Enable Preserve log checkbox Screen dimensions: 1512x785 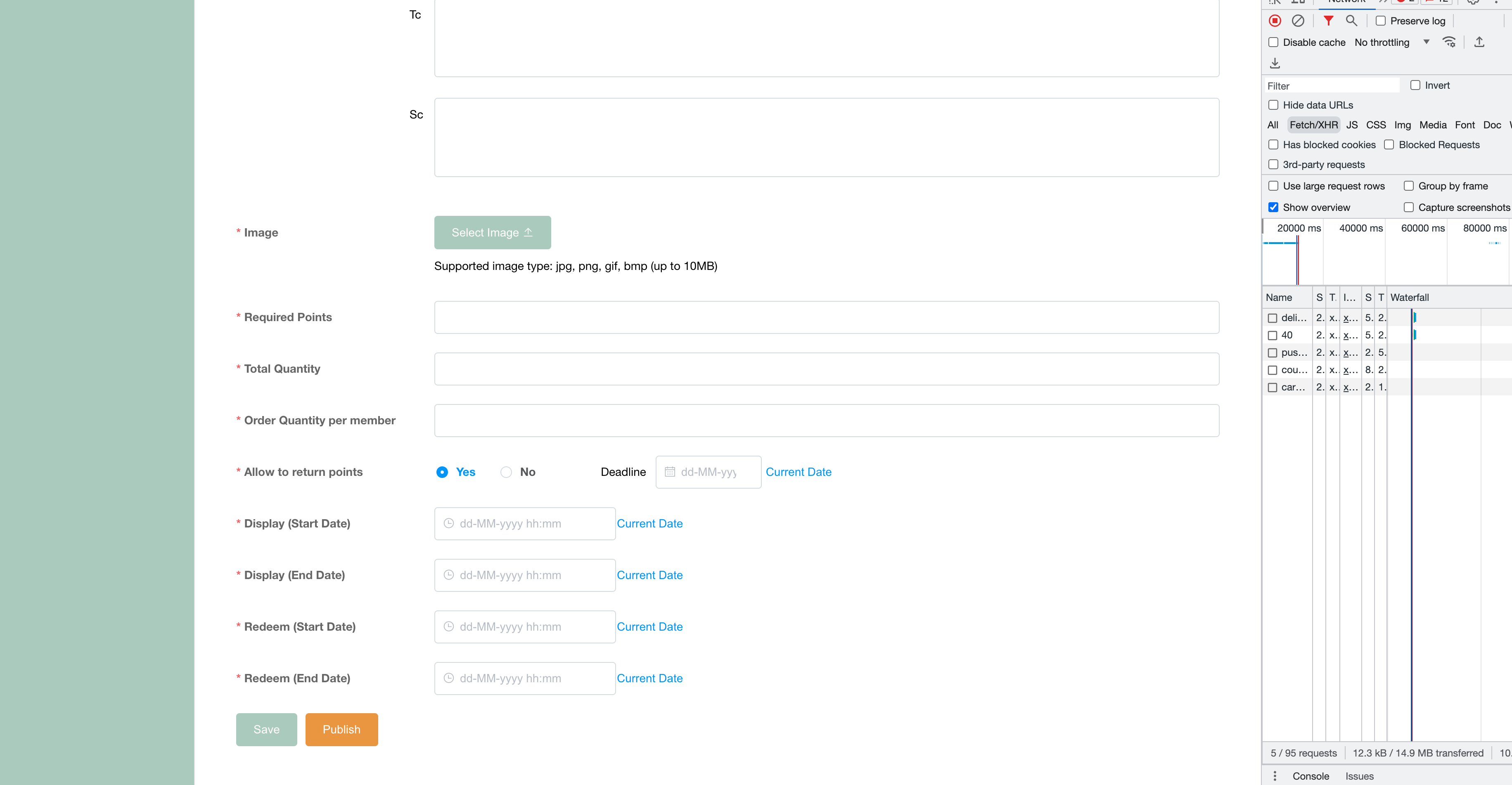[x=1381, y=21]
